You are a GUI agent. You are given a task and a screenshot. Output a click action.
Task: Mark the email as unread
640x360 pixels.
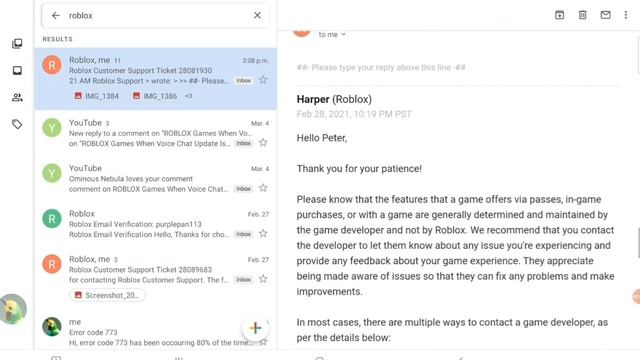point(605,15)
